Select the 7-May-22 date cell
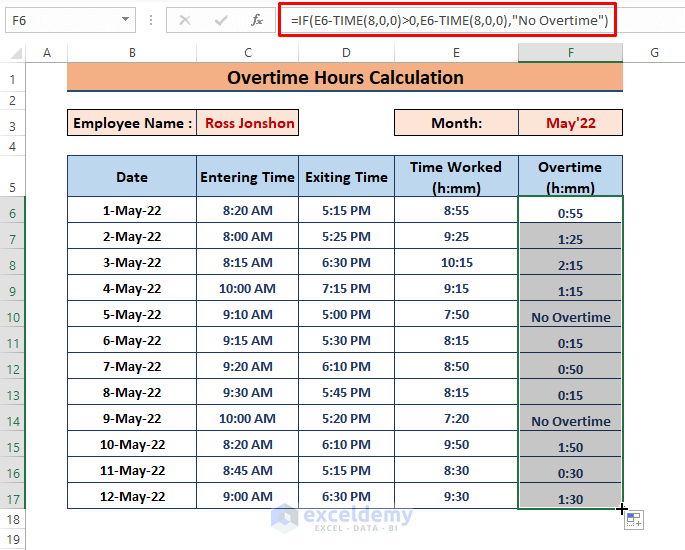685x550 pixels. coord(132,366)
